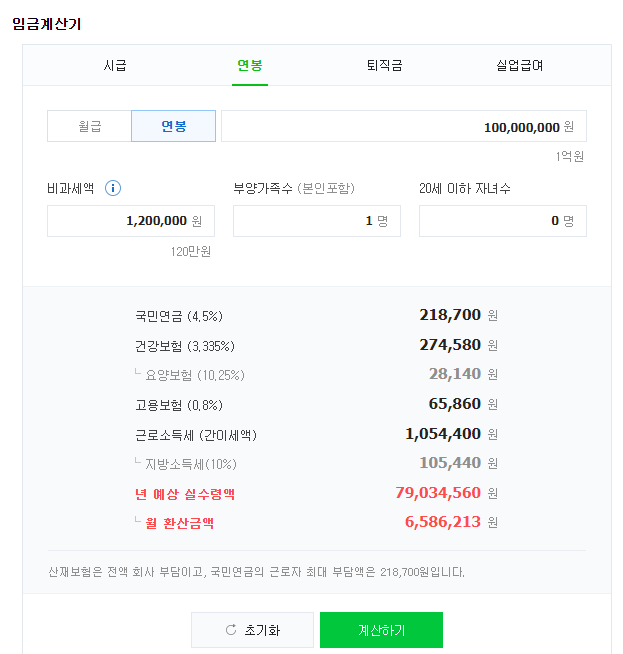
Task: Click the 근로소득세 (간이세액) row label
Action: (194, 435)
